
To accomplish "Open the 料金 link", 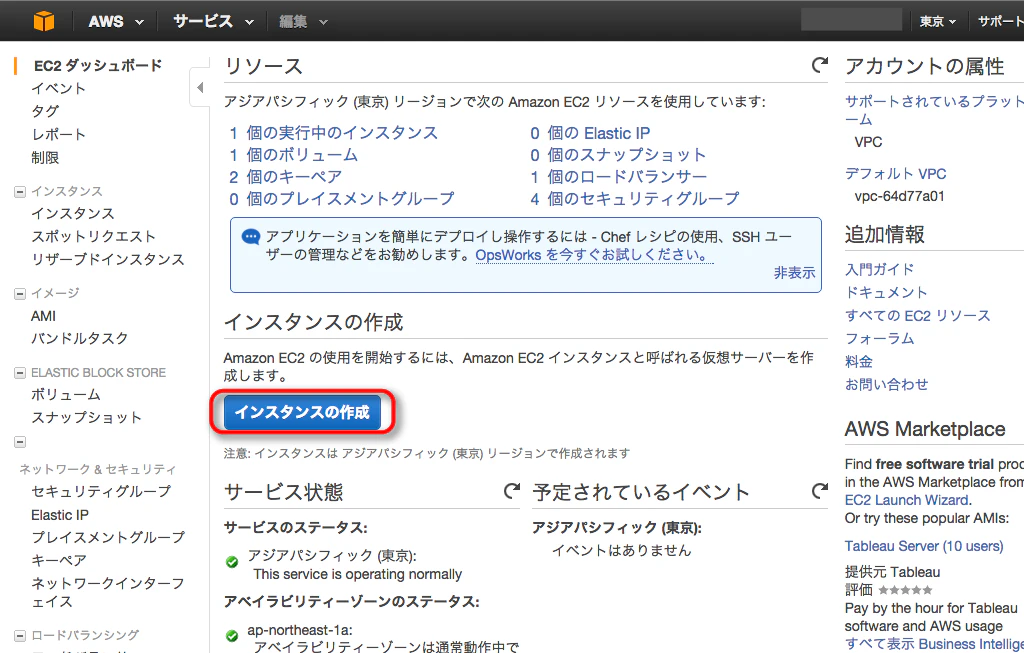I will pyautogui.click(x=859, y=361).
